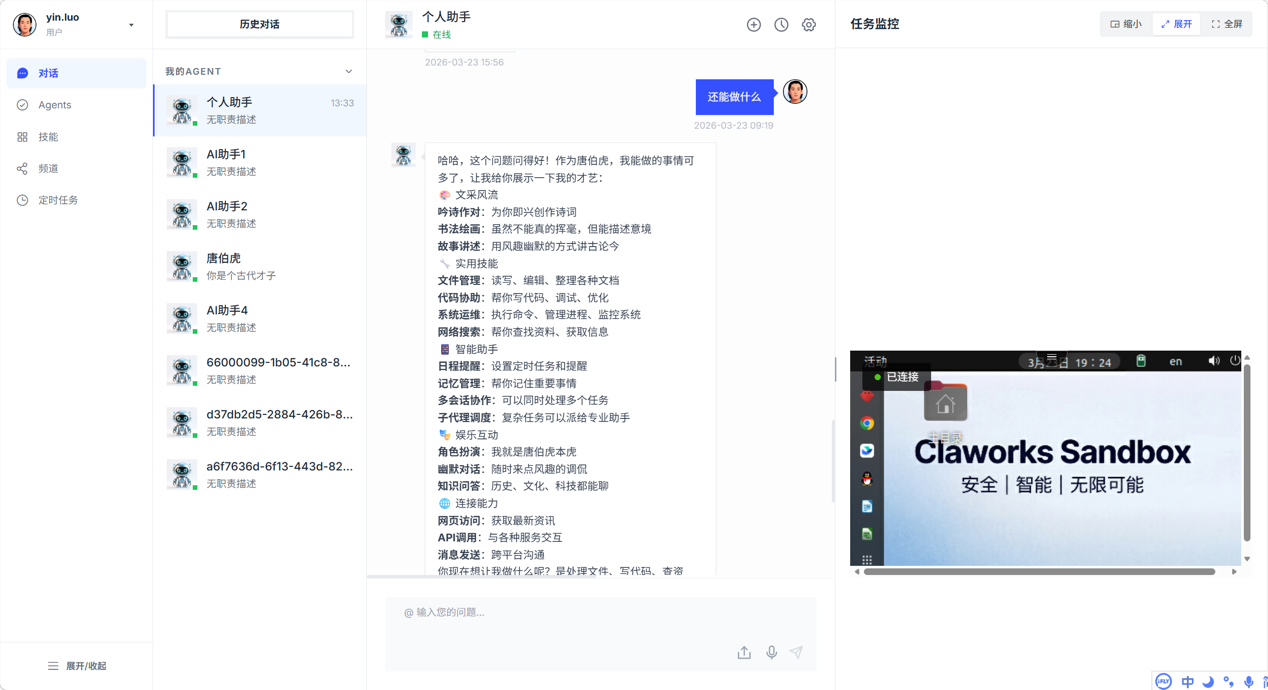
Task: Click the 历史对话 history button
Action: coord(258,24)
